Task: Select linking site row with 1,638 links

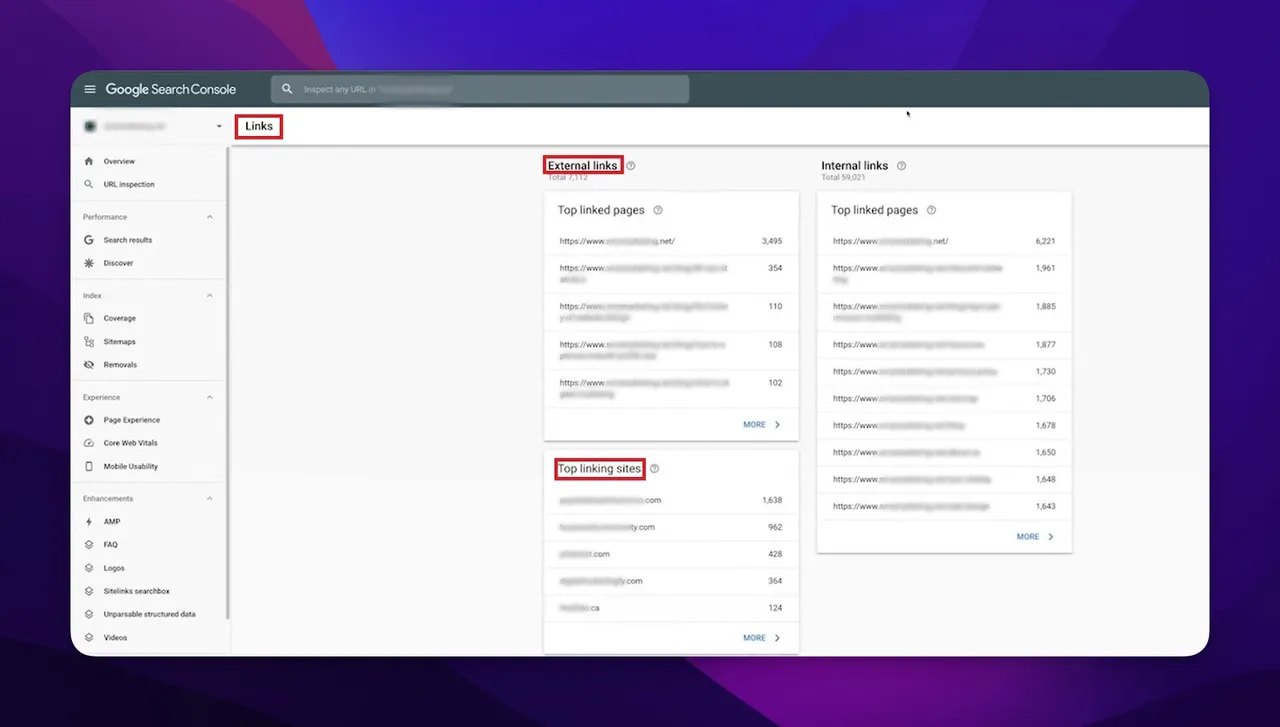Action: coord(671,500)
